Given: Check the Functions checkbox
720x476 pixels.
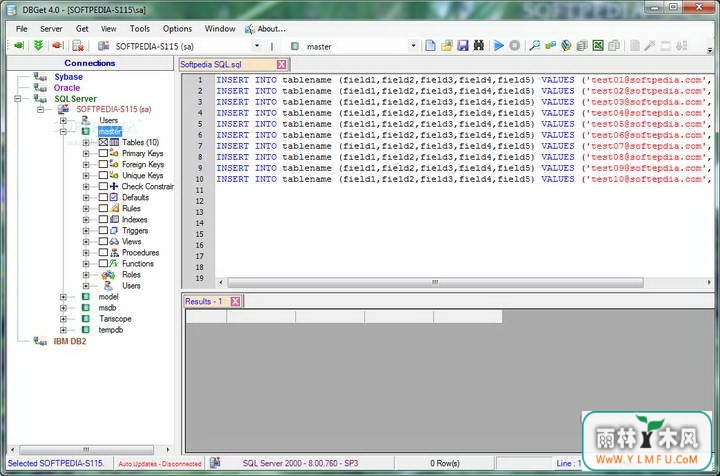Looking at the screenshot, I should tap(103, 263).
